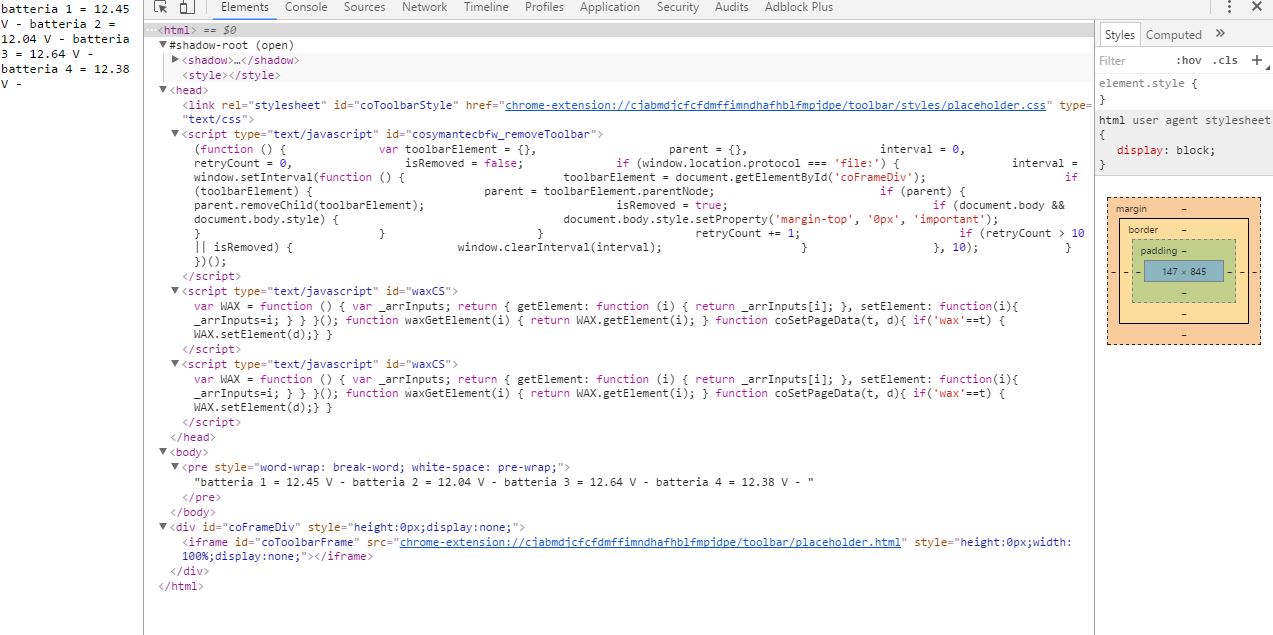Collapse the #shadow-root node
This screenshot has height=635, width=1273.
[x=163, y=45]
